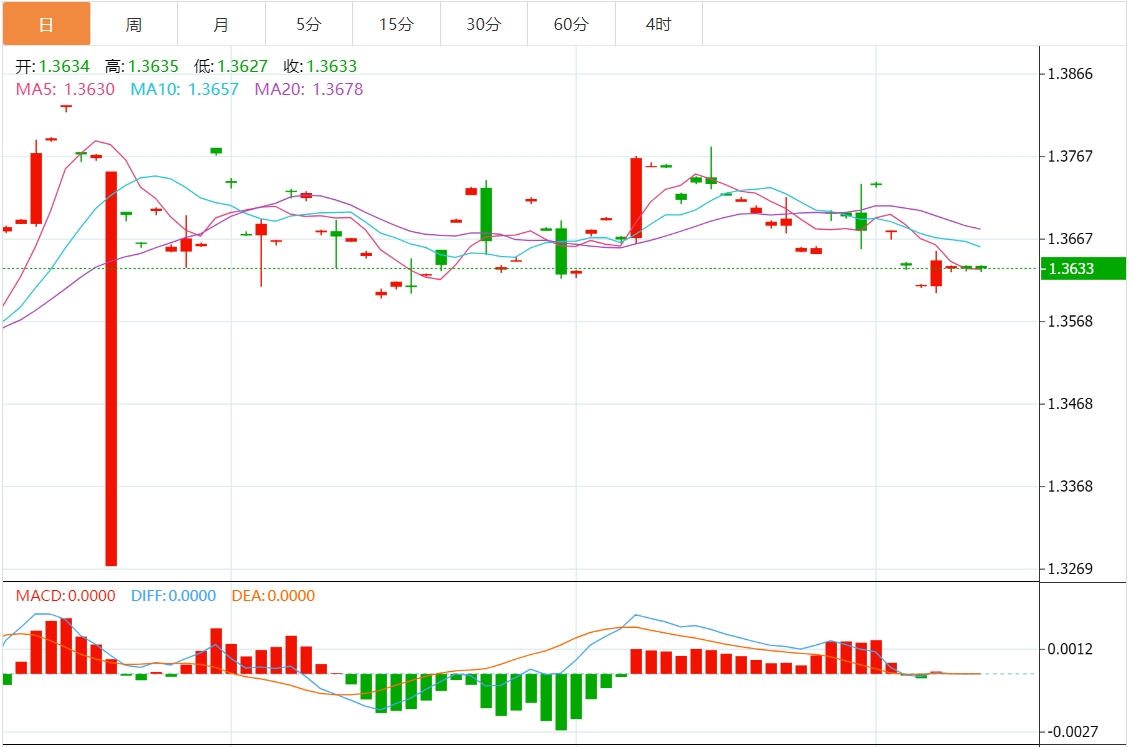The height and width of the screenshot is (747, 1135).
Task: Click the 1.3866 price axis label
Action: click(x=1071, y=74)
